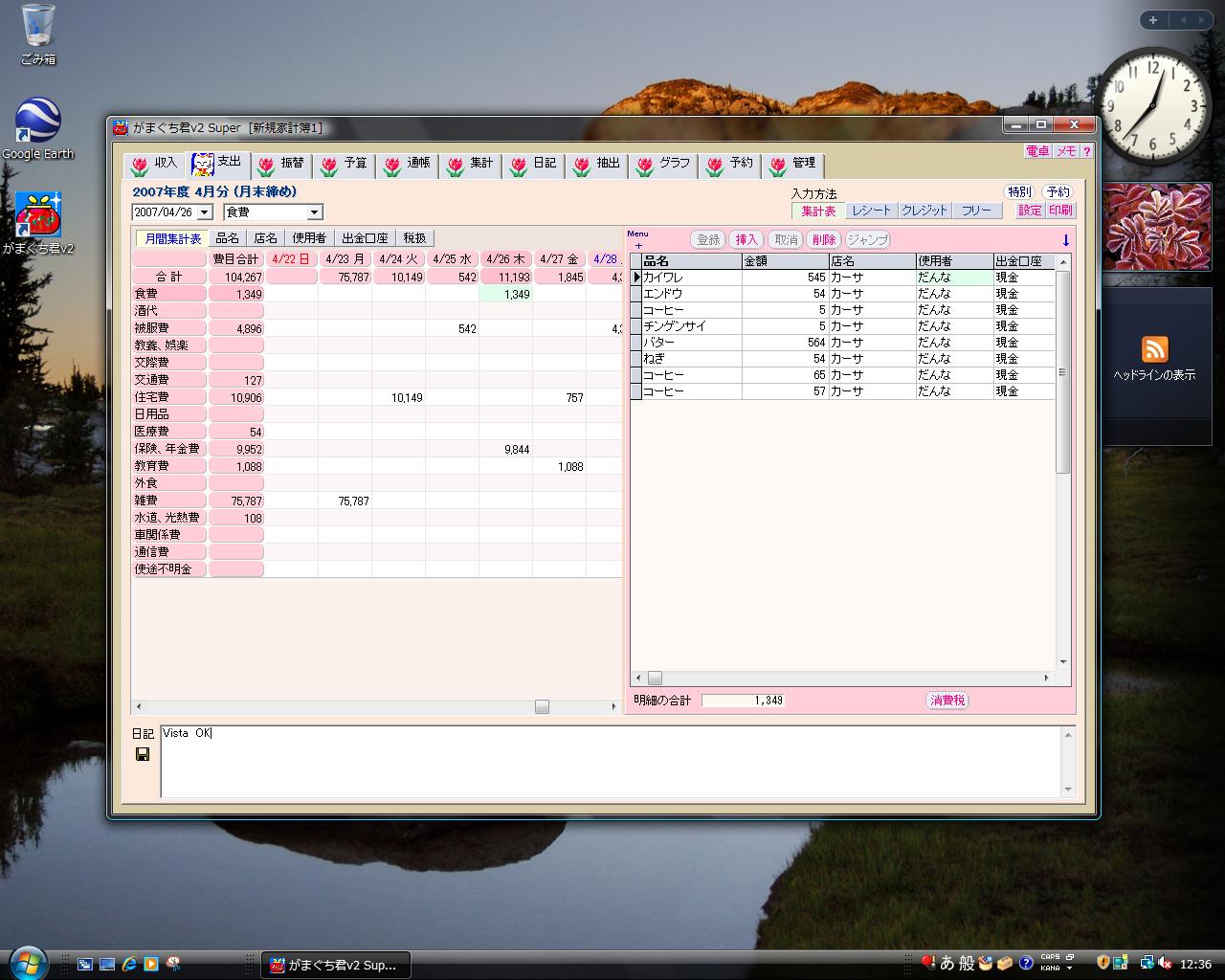Open the Google Earth desktop icon

[37, 129]
